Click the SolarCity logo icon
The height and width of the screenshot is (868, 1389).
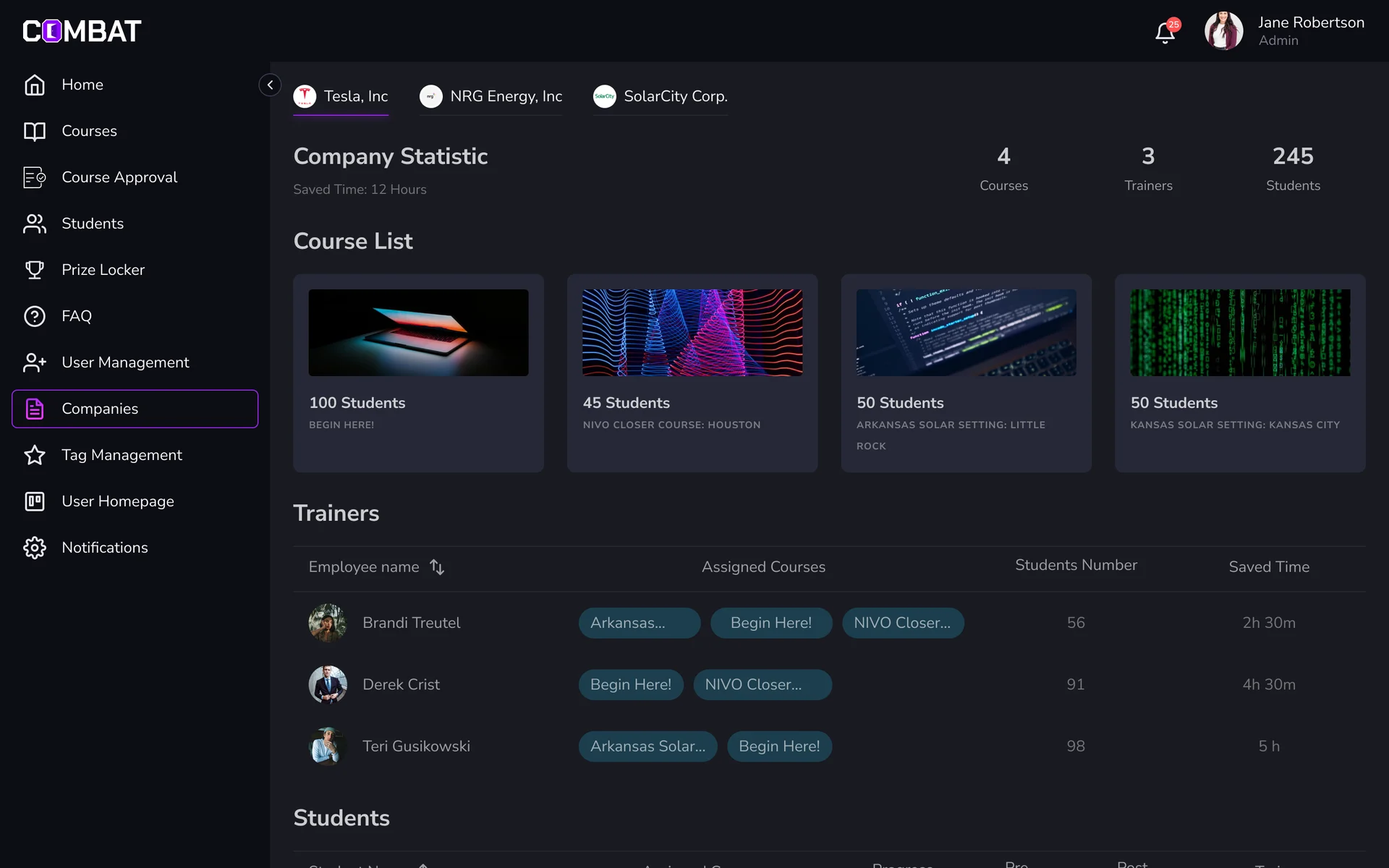(x=605, y=96)
